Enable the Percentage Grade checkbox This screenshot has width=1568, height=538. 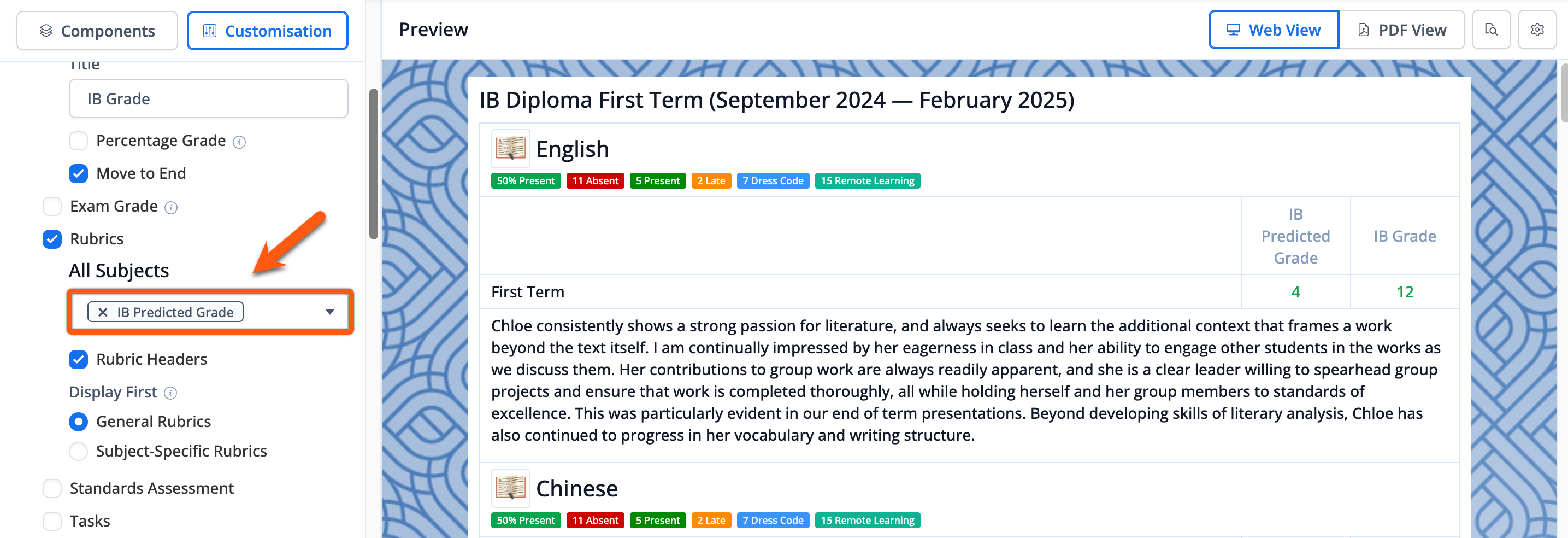point(79,141)
